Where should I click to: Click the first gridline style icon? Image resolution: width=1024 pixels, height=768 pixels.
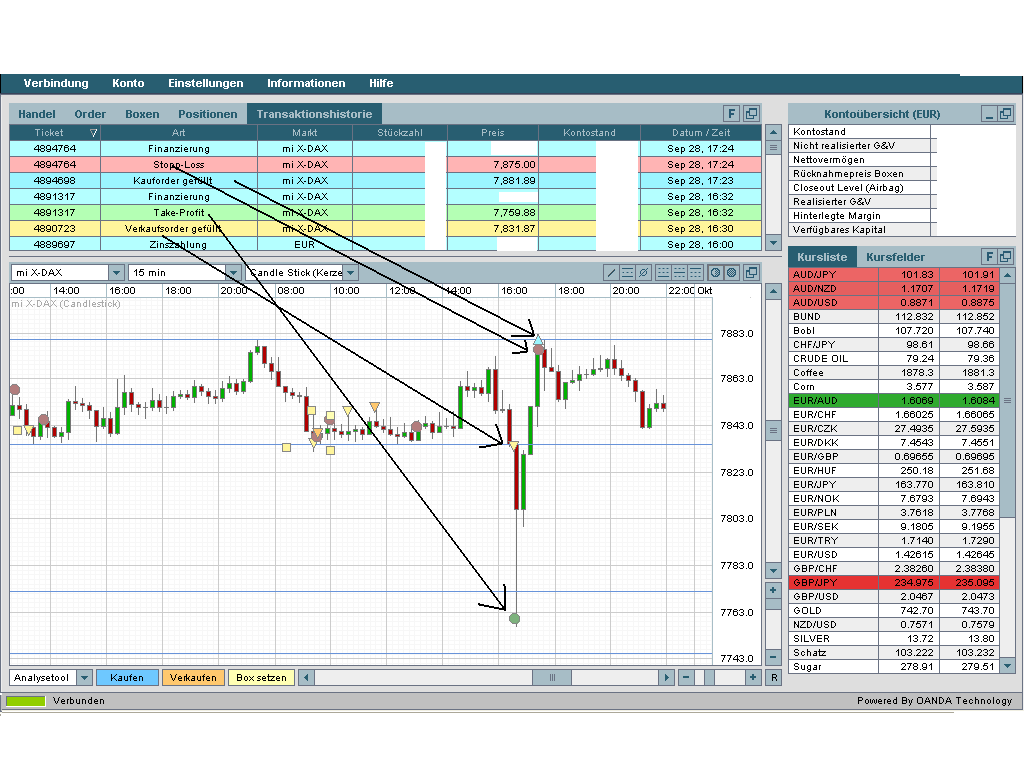click(663, 272)
